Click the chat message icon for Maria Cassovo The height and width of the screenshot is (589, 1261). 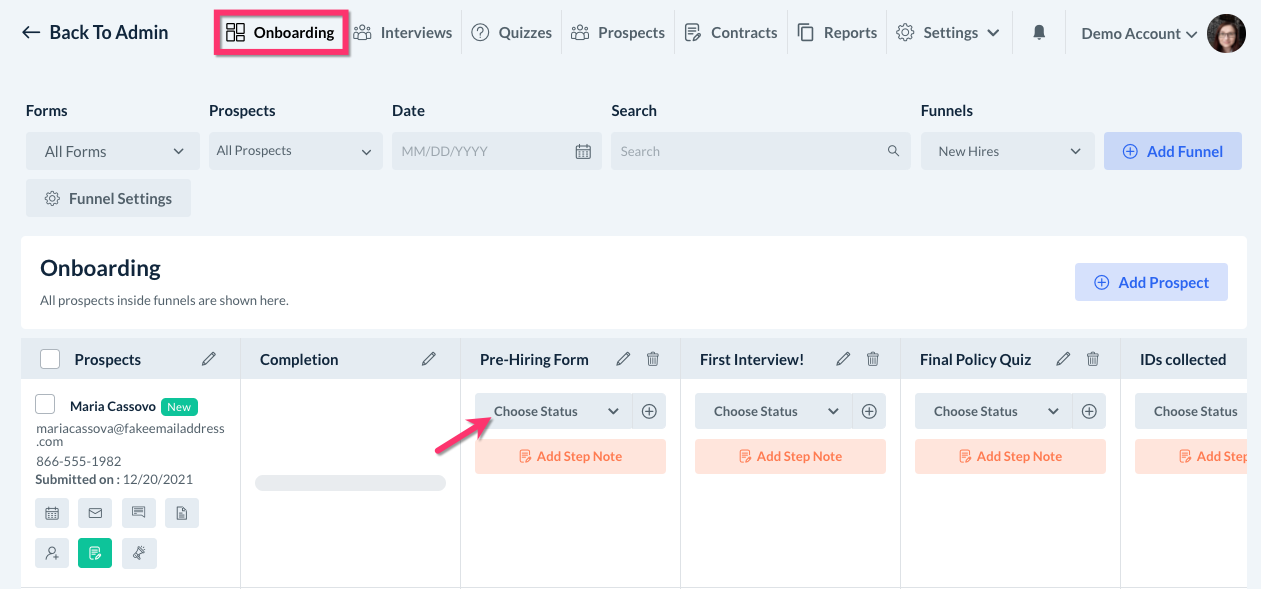(138, 513)
